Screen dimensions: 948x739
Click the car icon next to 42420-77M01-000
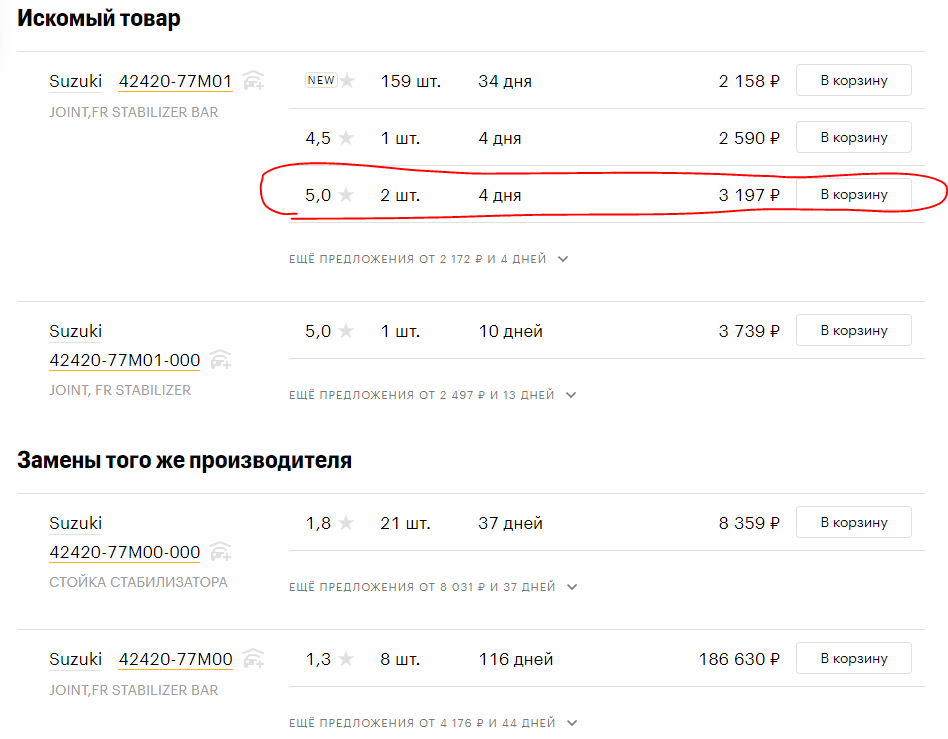click(220, 360)
